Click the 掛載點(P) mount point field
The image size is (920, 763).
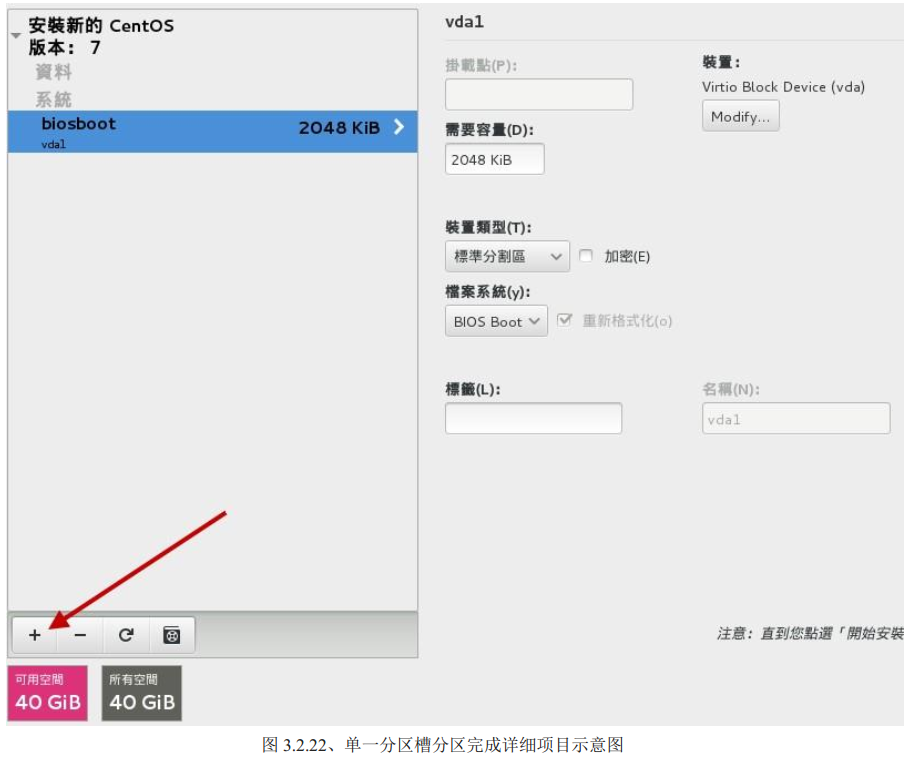click(x=539, y=94)
